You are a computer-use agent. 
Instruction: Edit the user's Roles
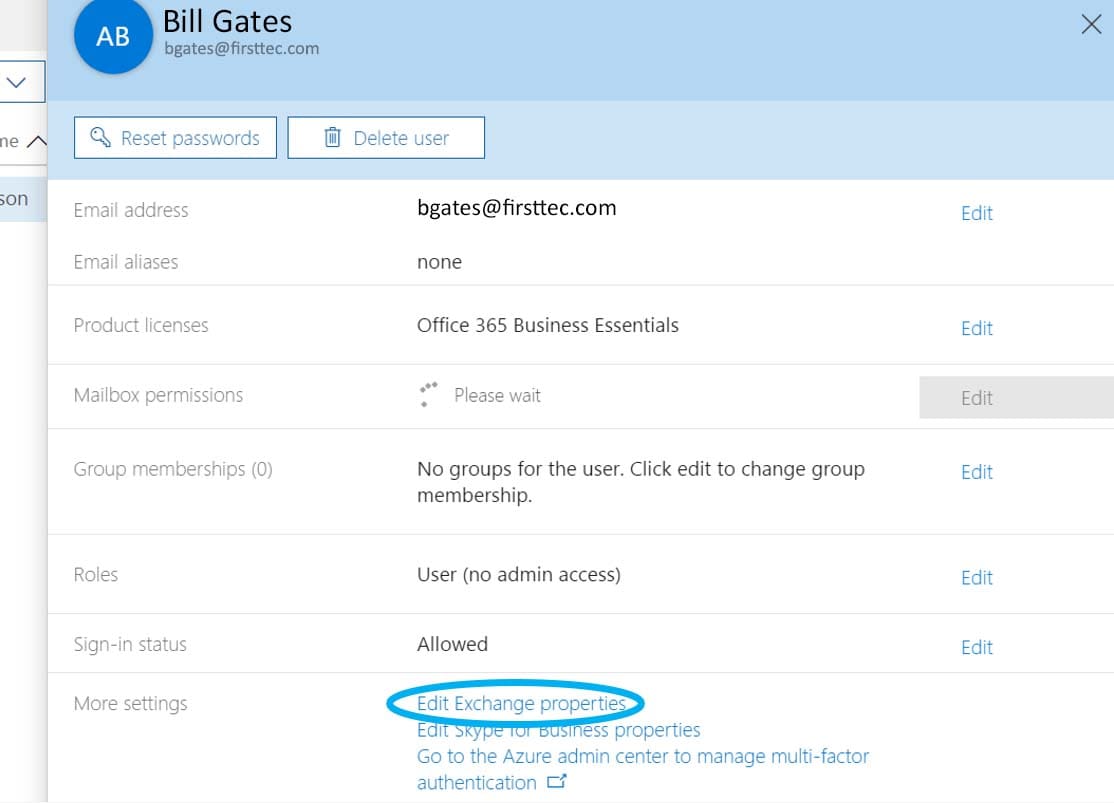click(976, 577)
